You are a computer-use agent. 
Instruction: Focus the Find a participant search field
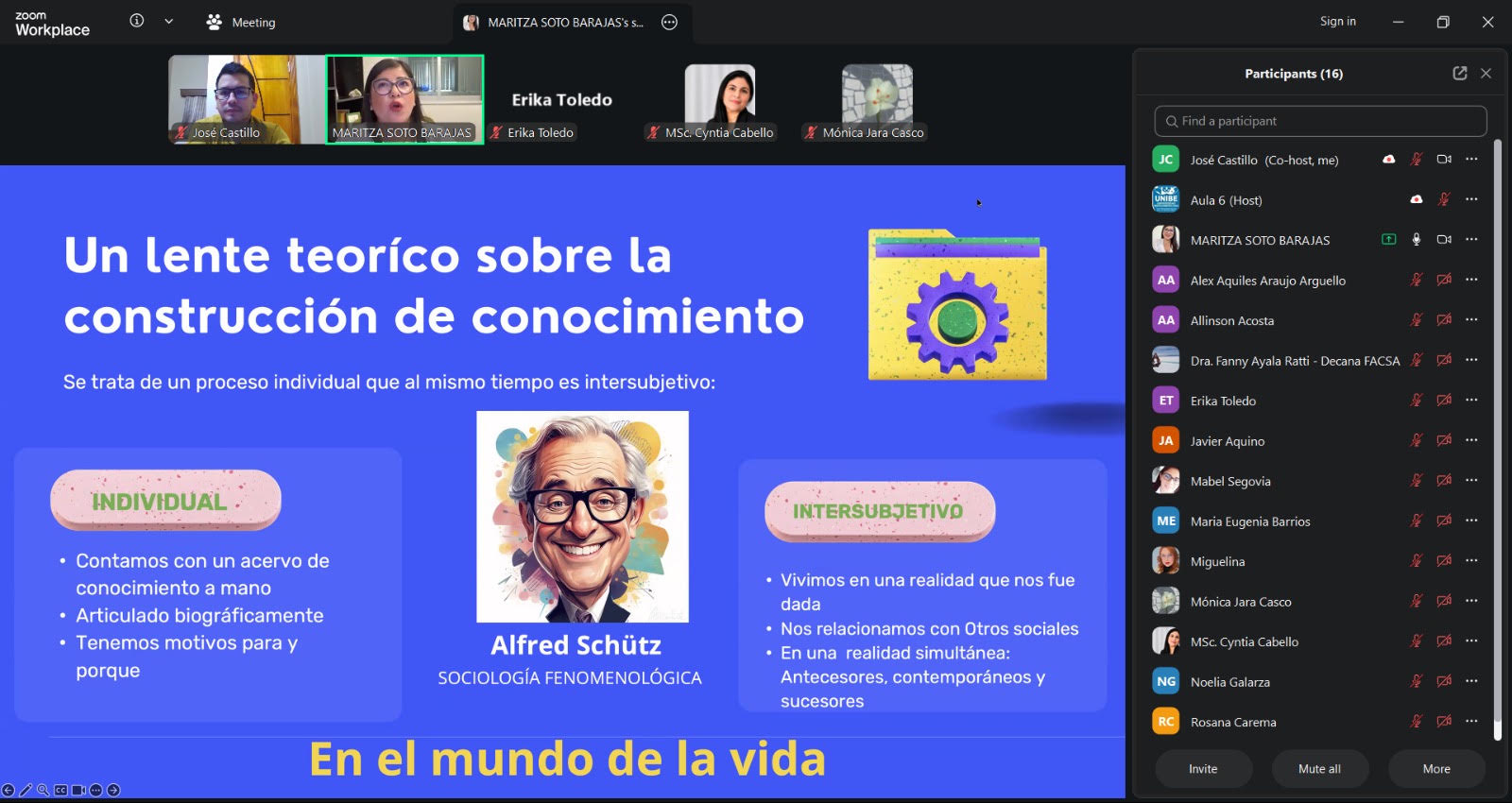(x=1320, y=121)
